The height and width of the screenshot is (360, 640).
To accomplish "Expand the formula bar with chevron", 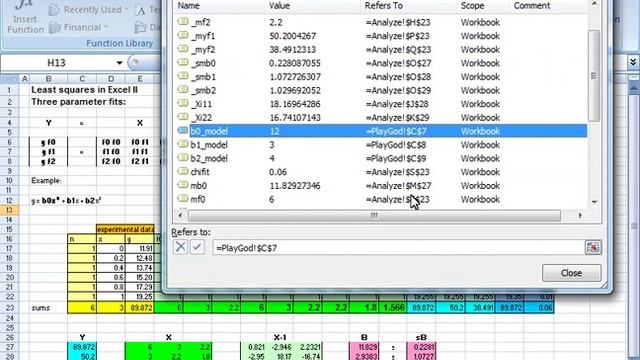I will tap(633, 62).
